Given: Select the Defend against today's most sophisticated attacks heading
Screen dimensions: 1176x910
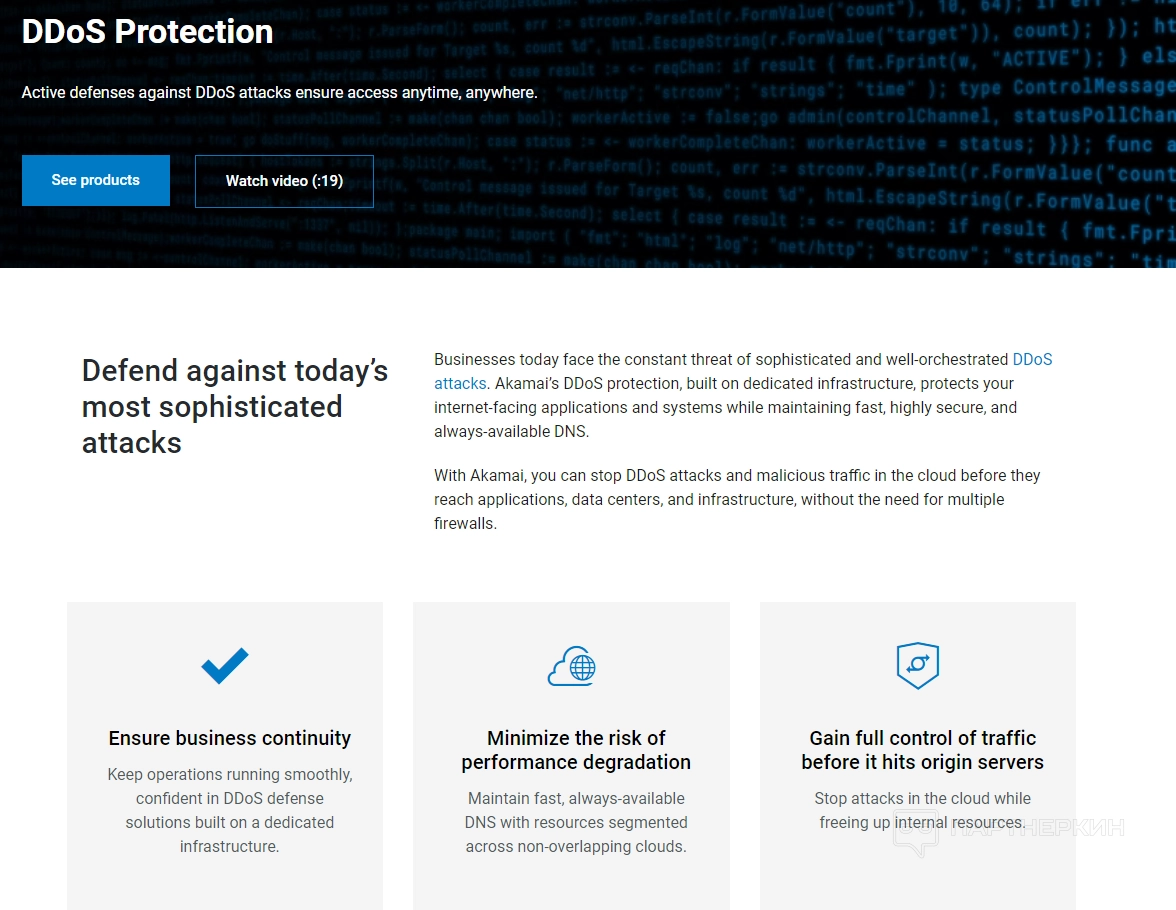Looking at the screenshot, I should coord(235,407).
